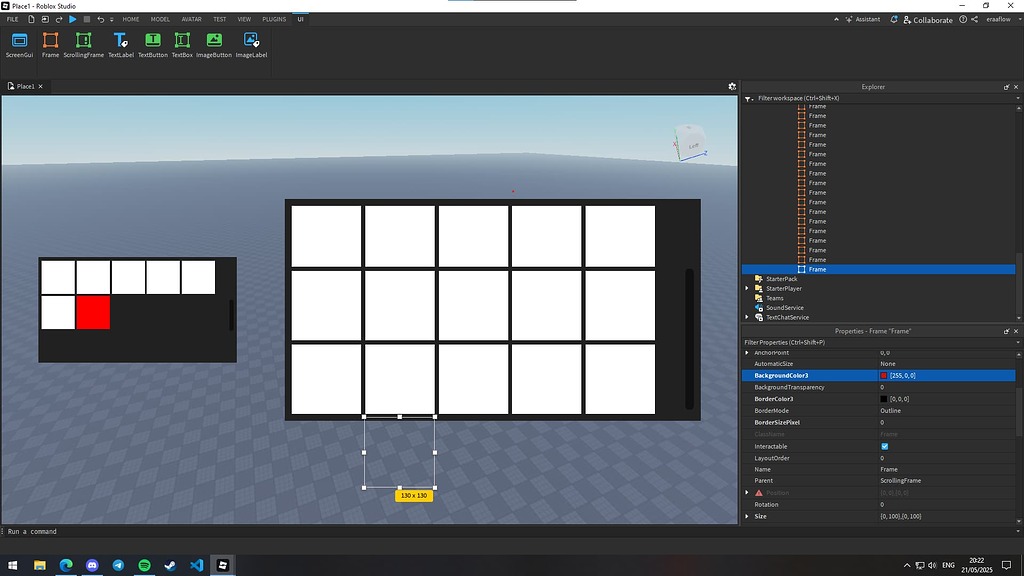Open the Assistant panel
The width and height of the screenshot is (1024, 576).
click(x=863, y=19)
